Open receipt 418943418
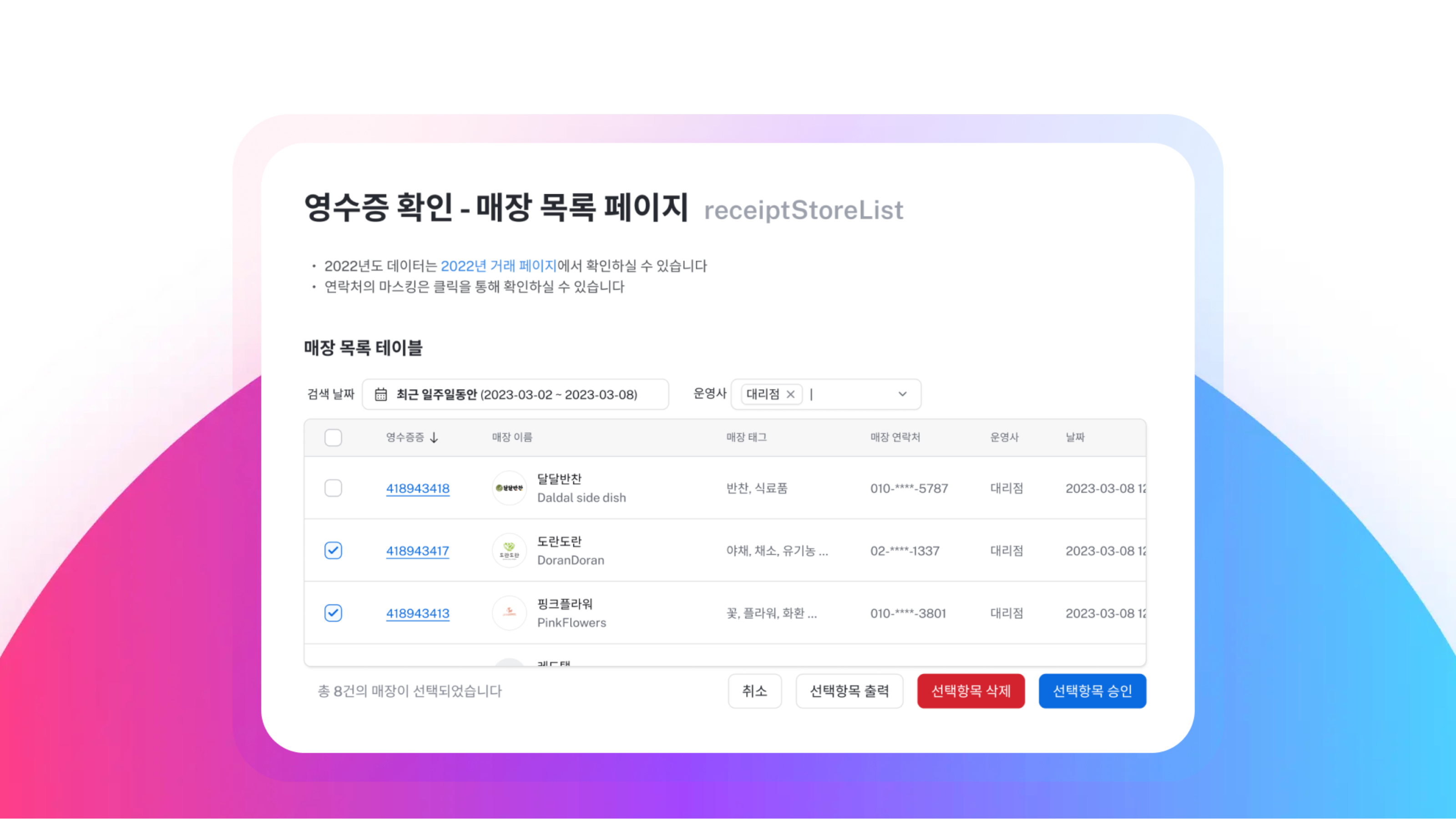Viewport: 1456px width, 819px height. [418, 488]
